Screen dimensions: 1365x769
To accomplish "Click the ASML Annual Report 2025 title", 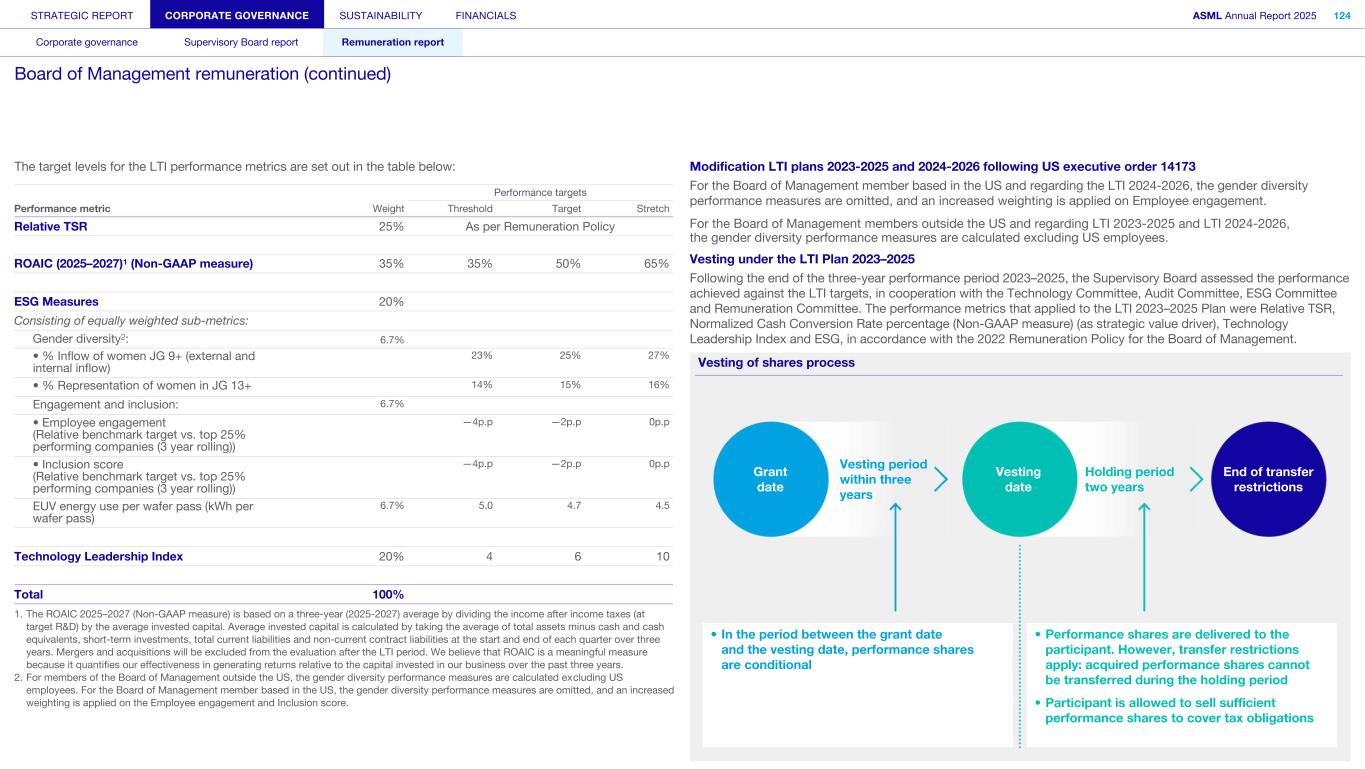I will 1257,15.
